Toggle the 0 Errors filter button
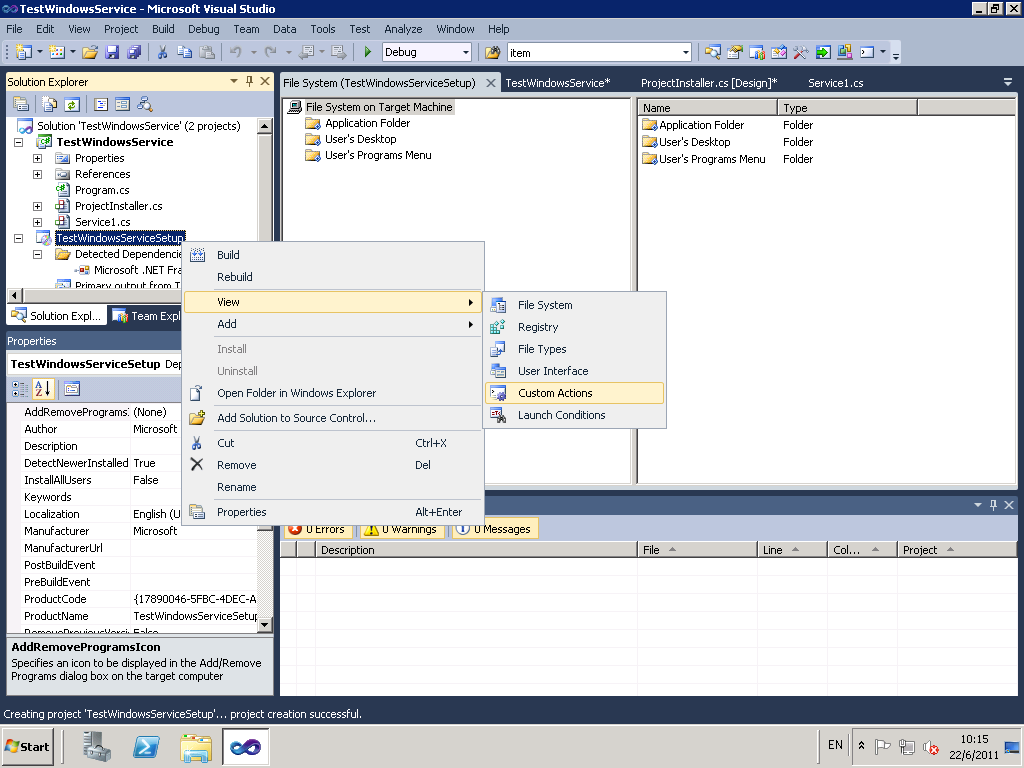 (317, 529)
